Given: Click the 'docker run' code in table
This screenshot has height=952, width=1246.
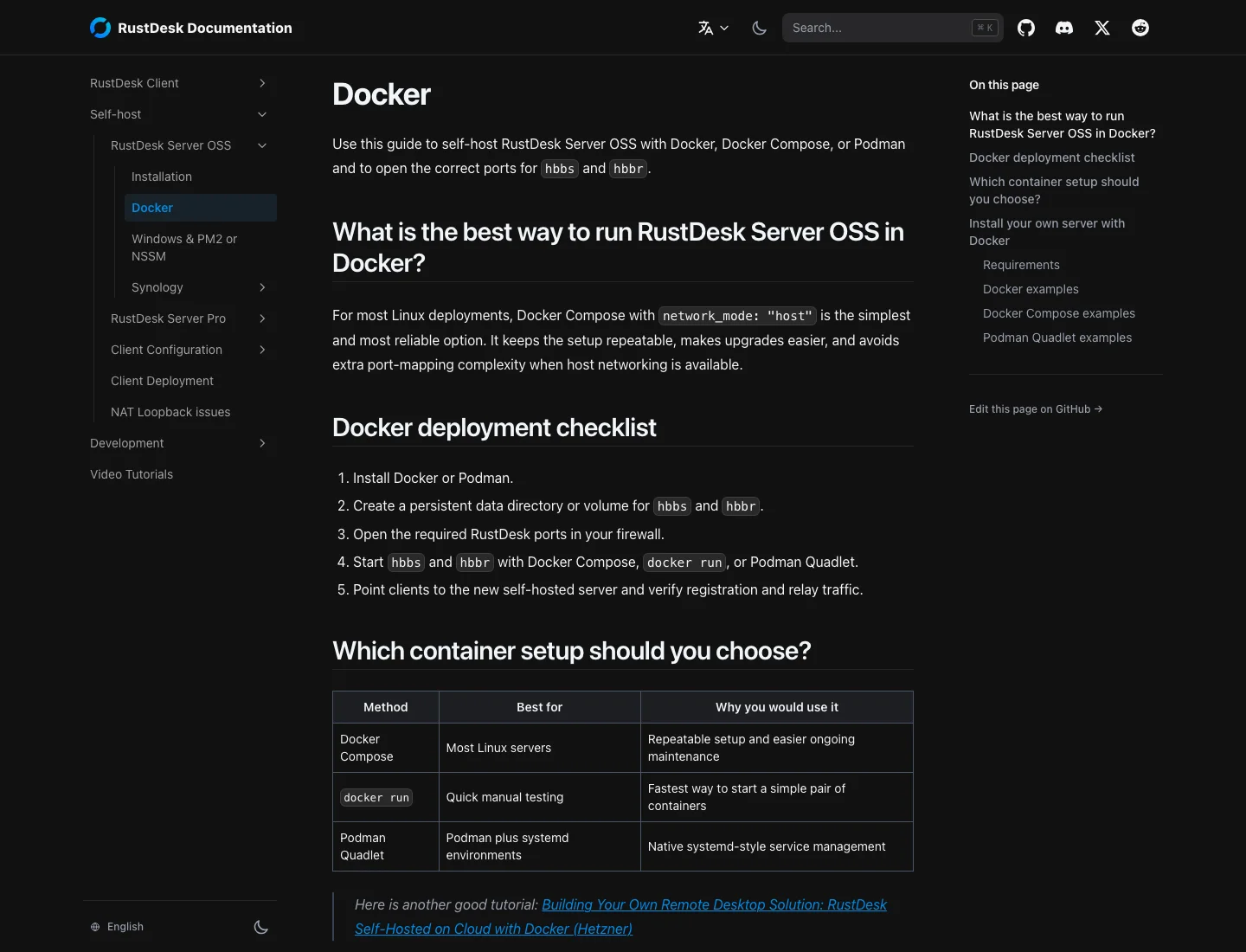Looking at the screenshot, I should (x=376, y=798).
